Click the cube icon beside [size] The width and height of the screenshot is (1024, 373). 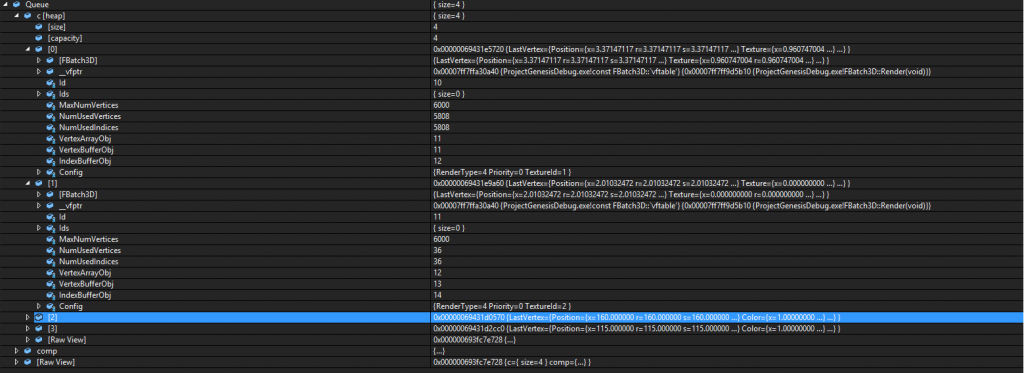pyautogui.click(x=39, y=27)
